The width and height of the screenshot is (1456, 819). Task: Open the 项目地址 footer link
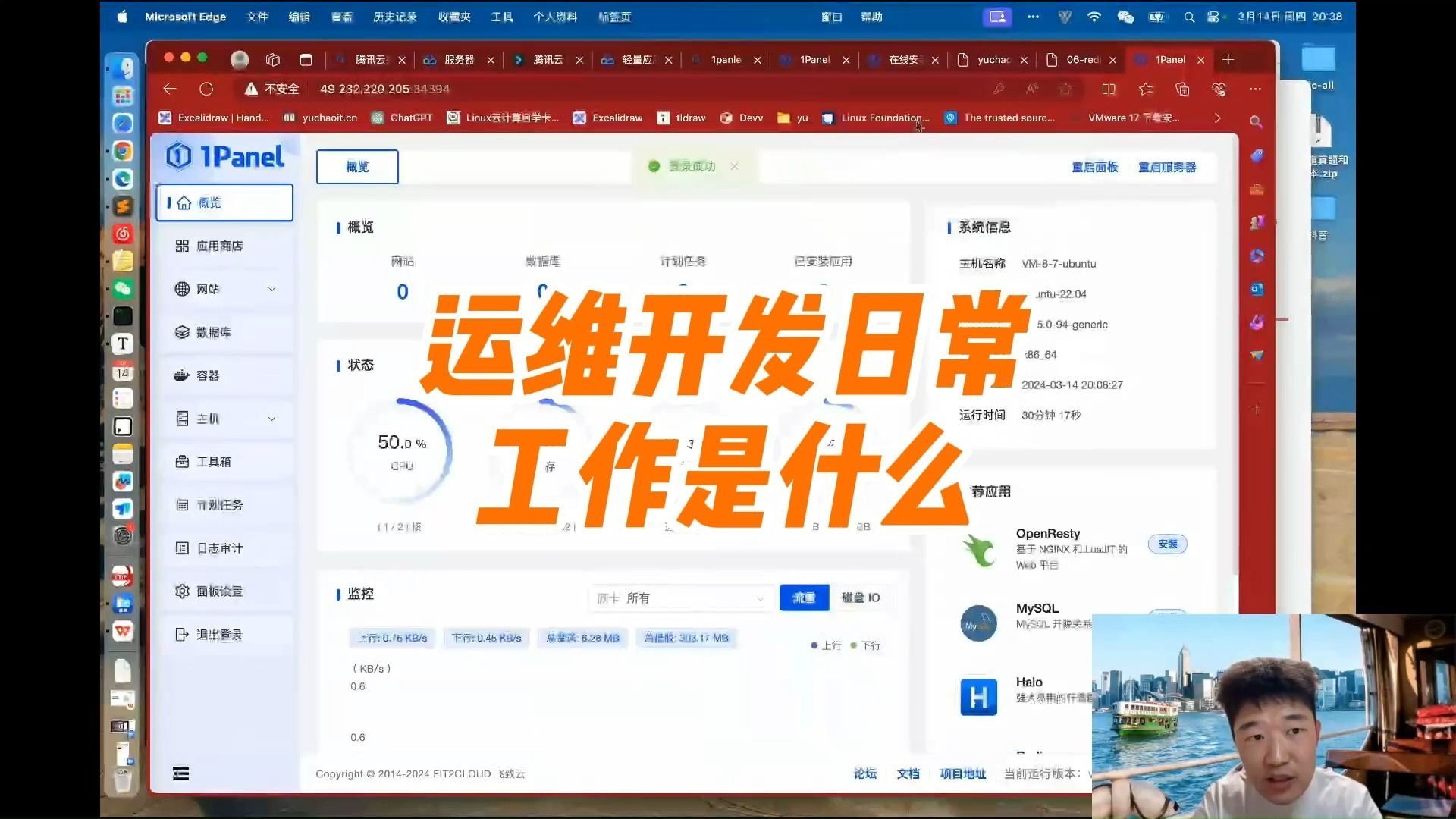tap(962, 773)
